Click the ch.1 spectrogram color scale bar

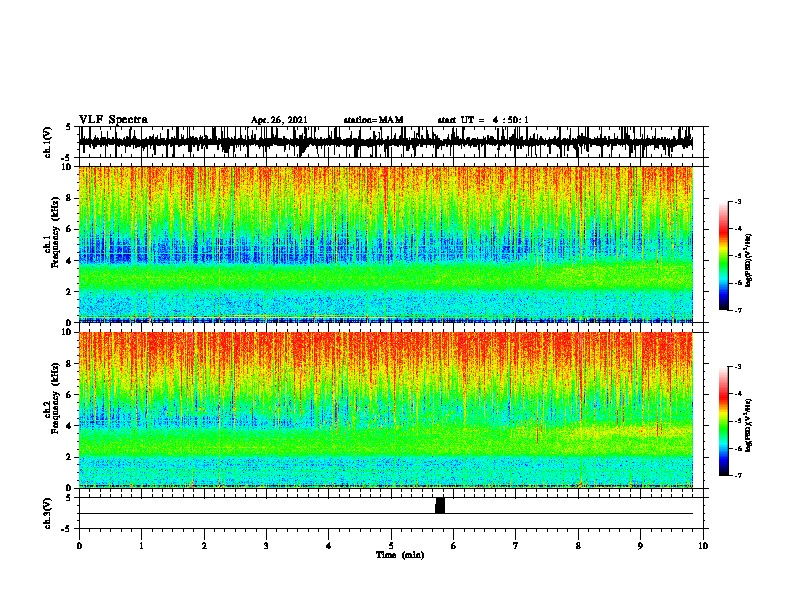tap(724, 256)
